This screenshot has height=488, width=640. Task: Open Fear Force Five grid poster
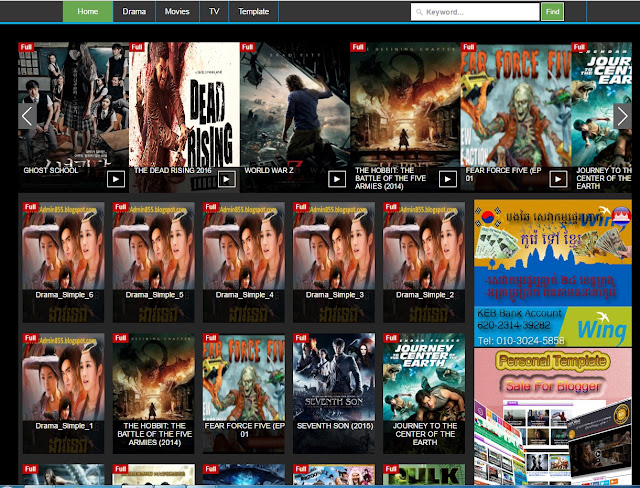coord(244,393)
